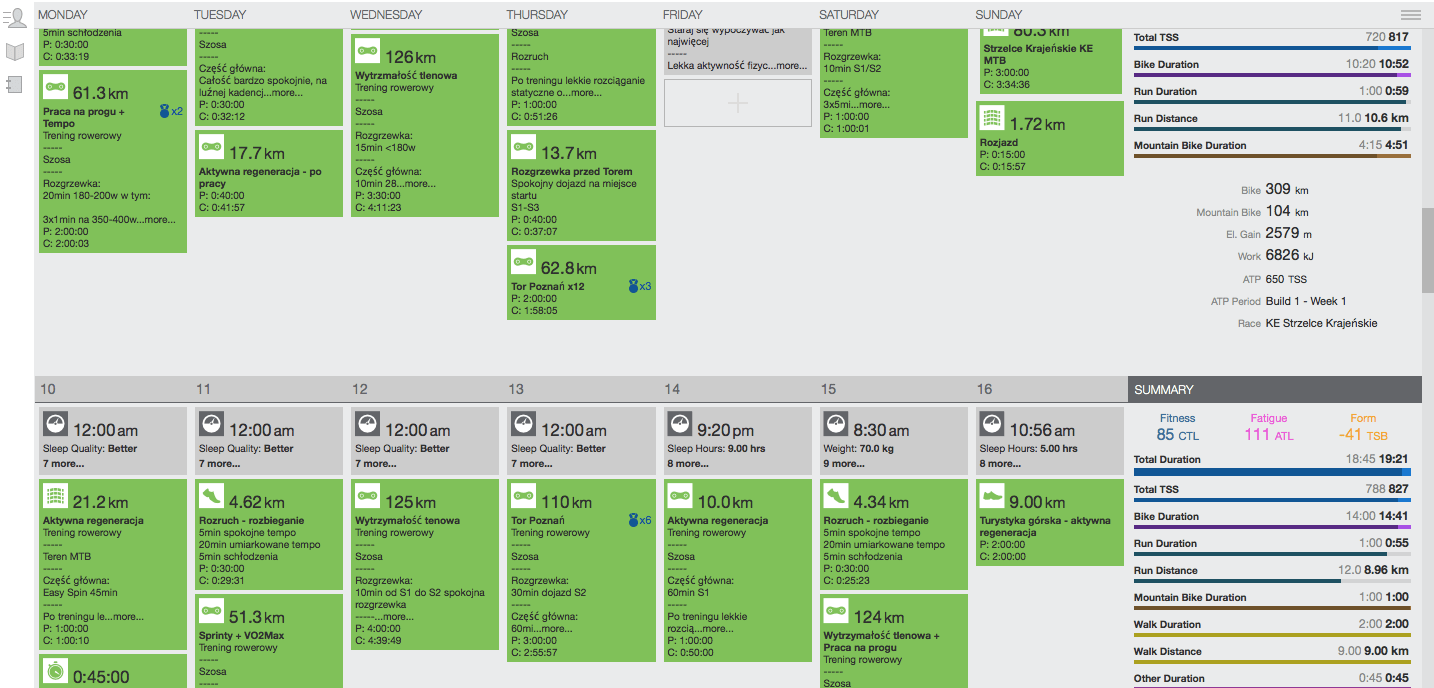The image size is (1434, 688).
Task: Open the workout library book icon
Action: (15, 51)
